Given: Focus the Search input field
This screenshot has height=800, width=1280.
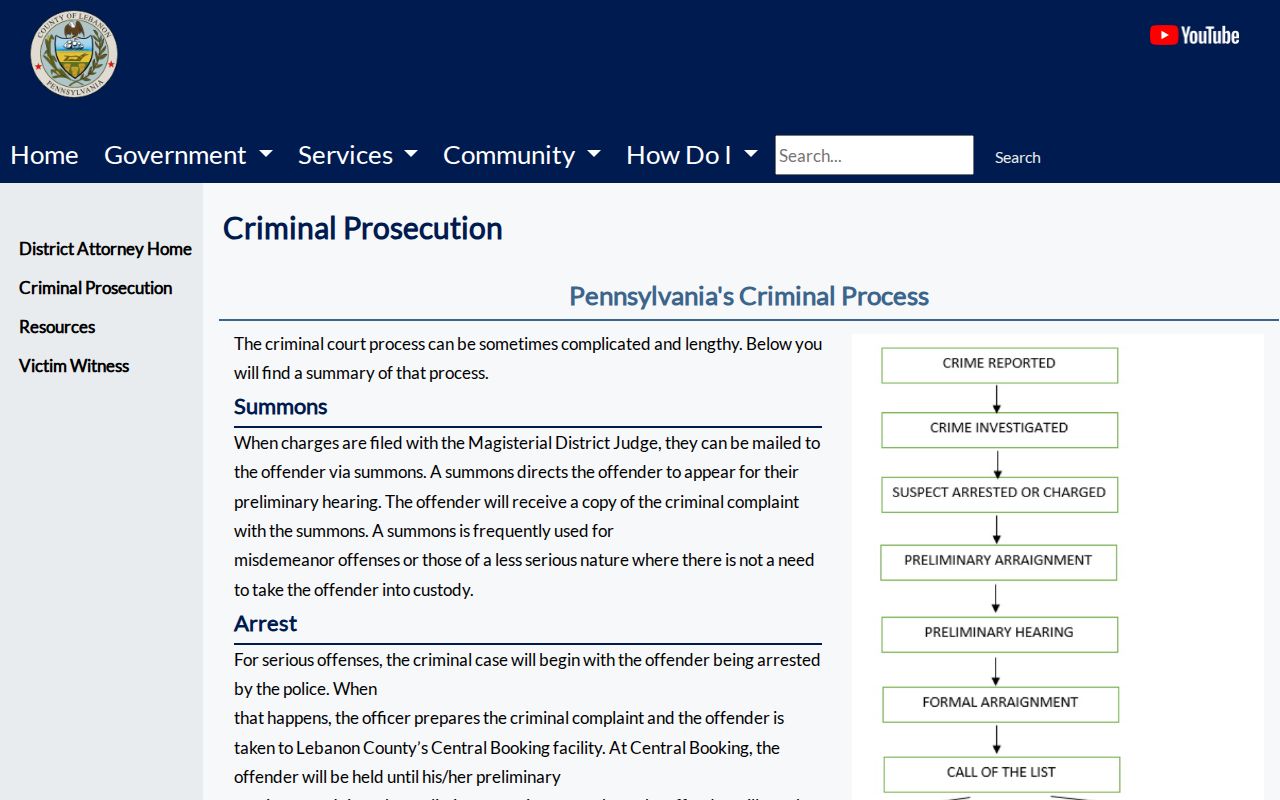Looking at the screenshot, I should [874, 155].
